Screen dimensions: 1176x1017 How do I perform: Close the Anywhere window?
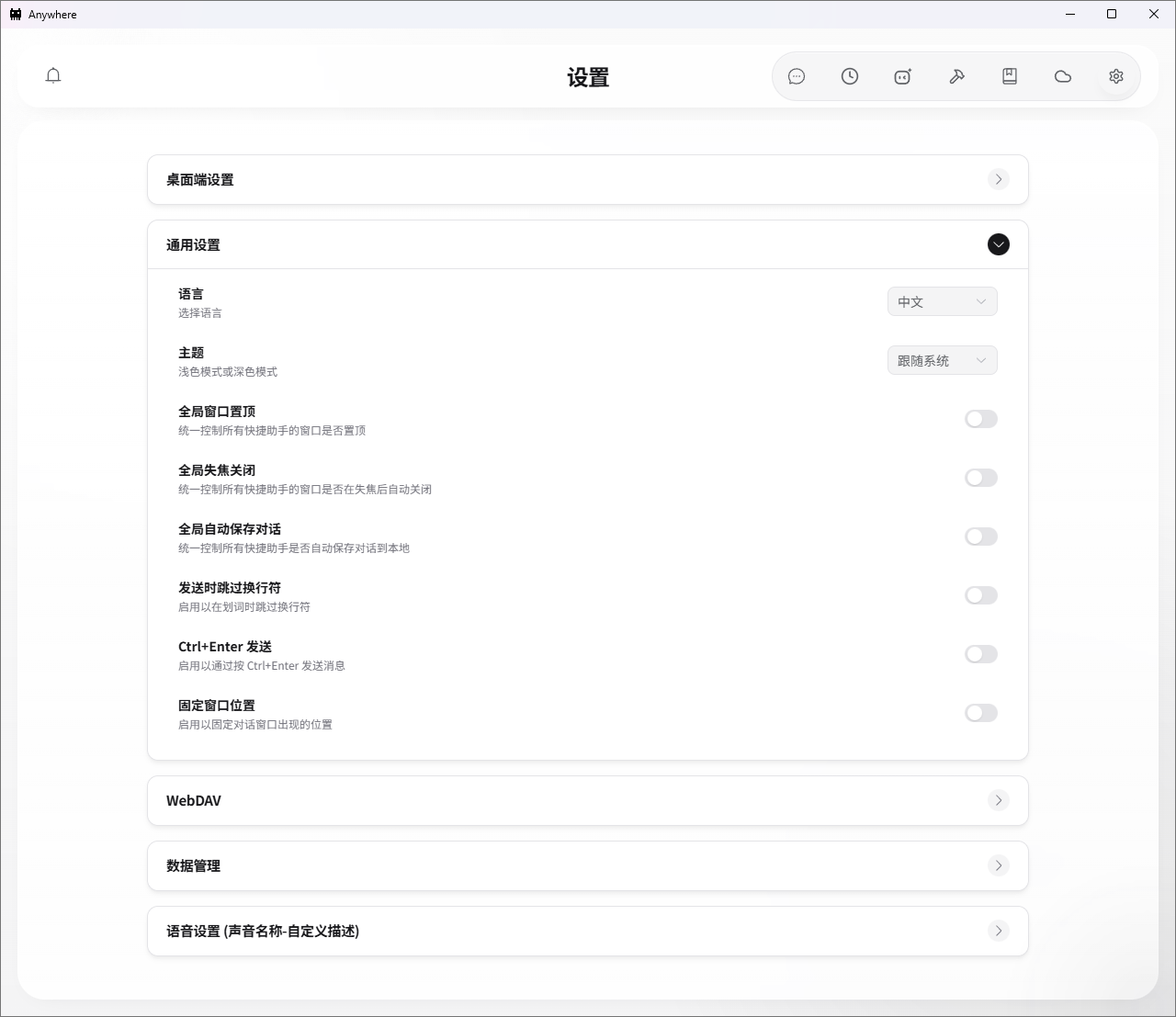[x=1154, y=14]
